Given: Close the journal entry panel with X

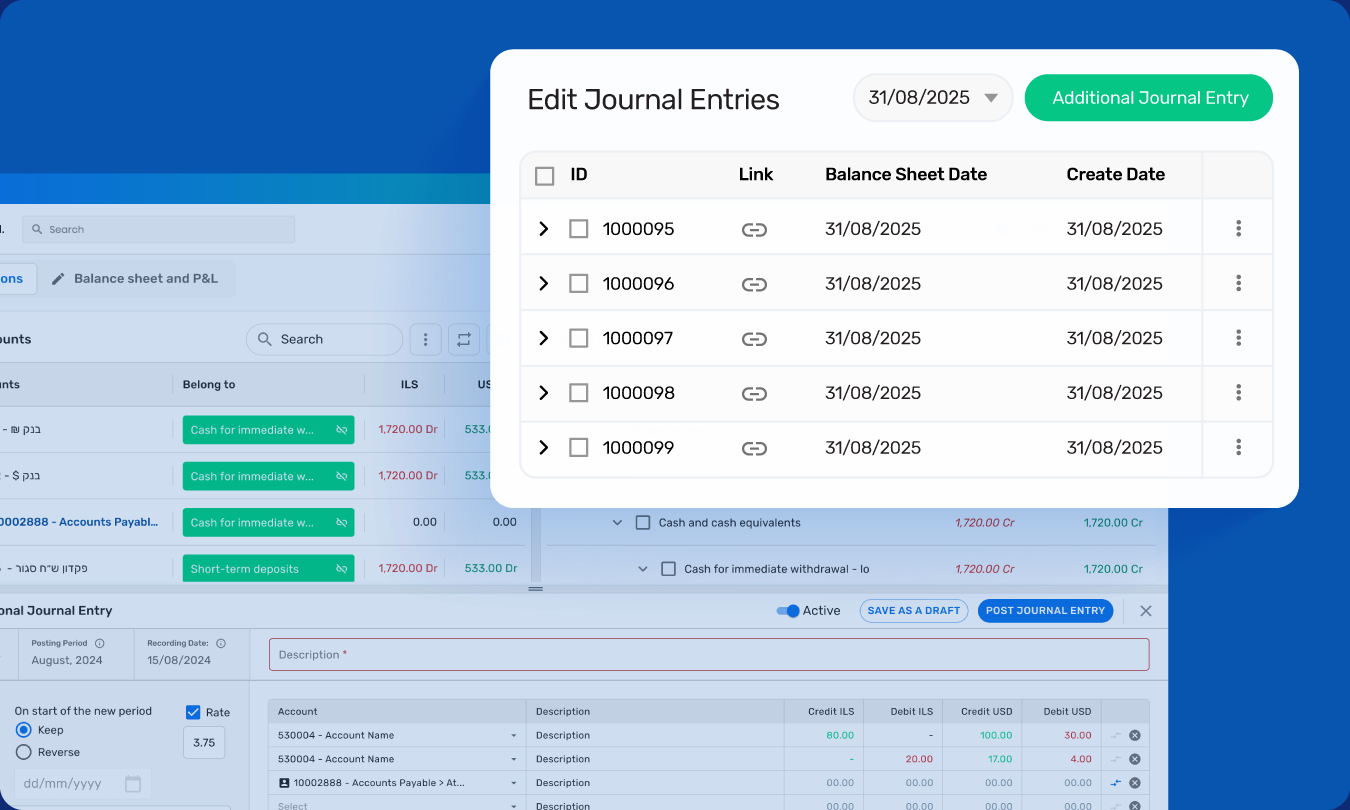Looking at the screenshot, I should [1146, 611].
